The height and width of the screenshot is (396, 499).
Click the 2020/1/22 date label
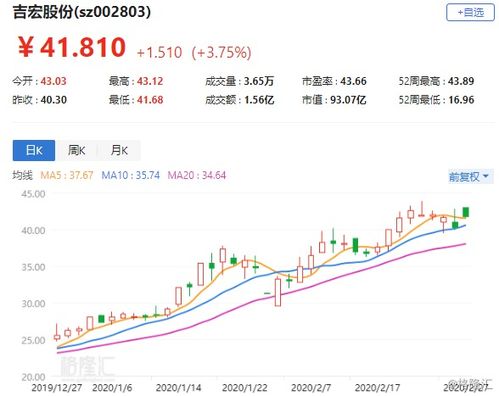[244, 388]
